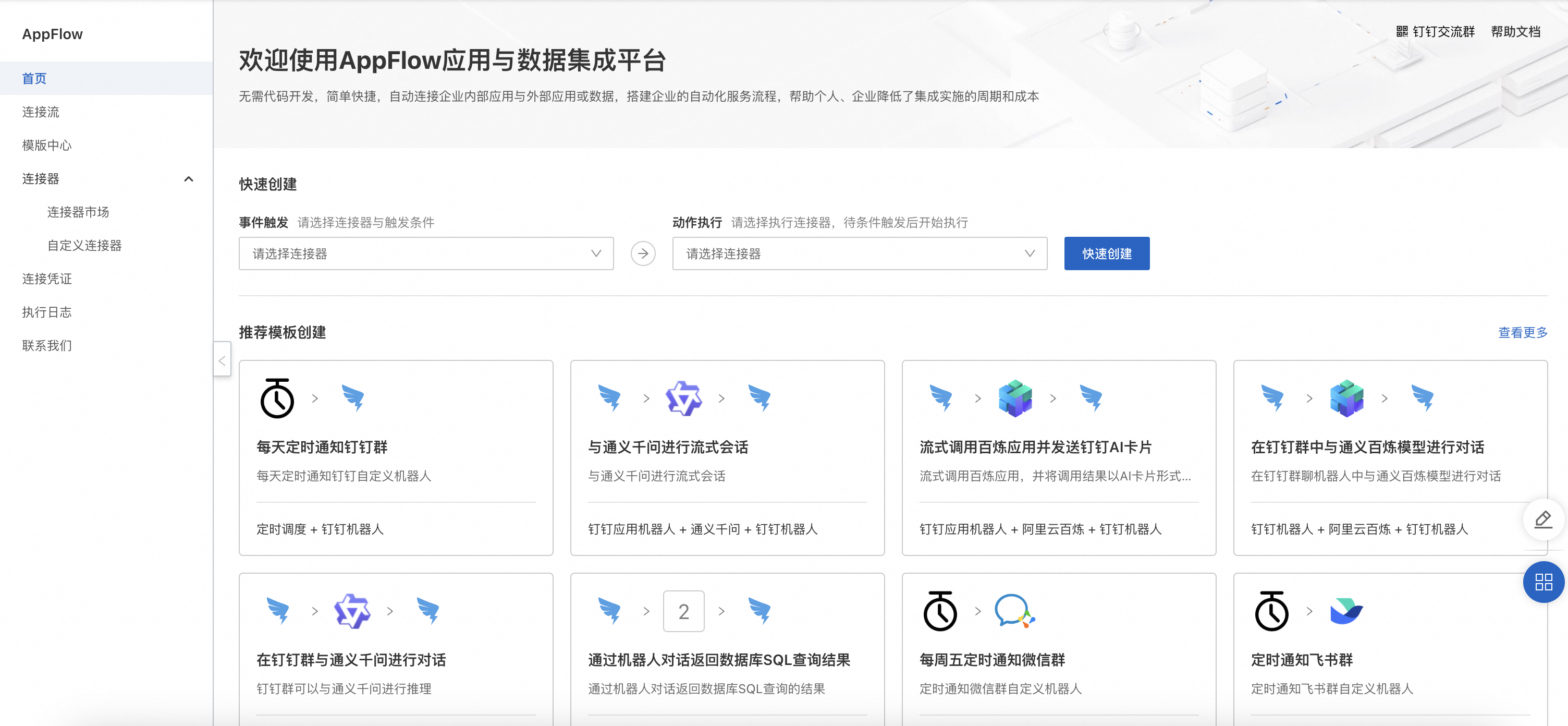This screenshot has height=726, width=1568.
Task: Click the WeChat Work icon in 每周五定时通知微信群 card
Action: [x=1014, y=611]
